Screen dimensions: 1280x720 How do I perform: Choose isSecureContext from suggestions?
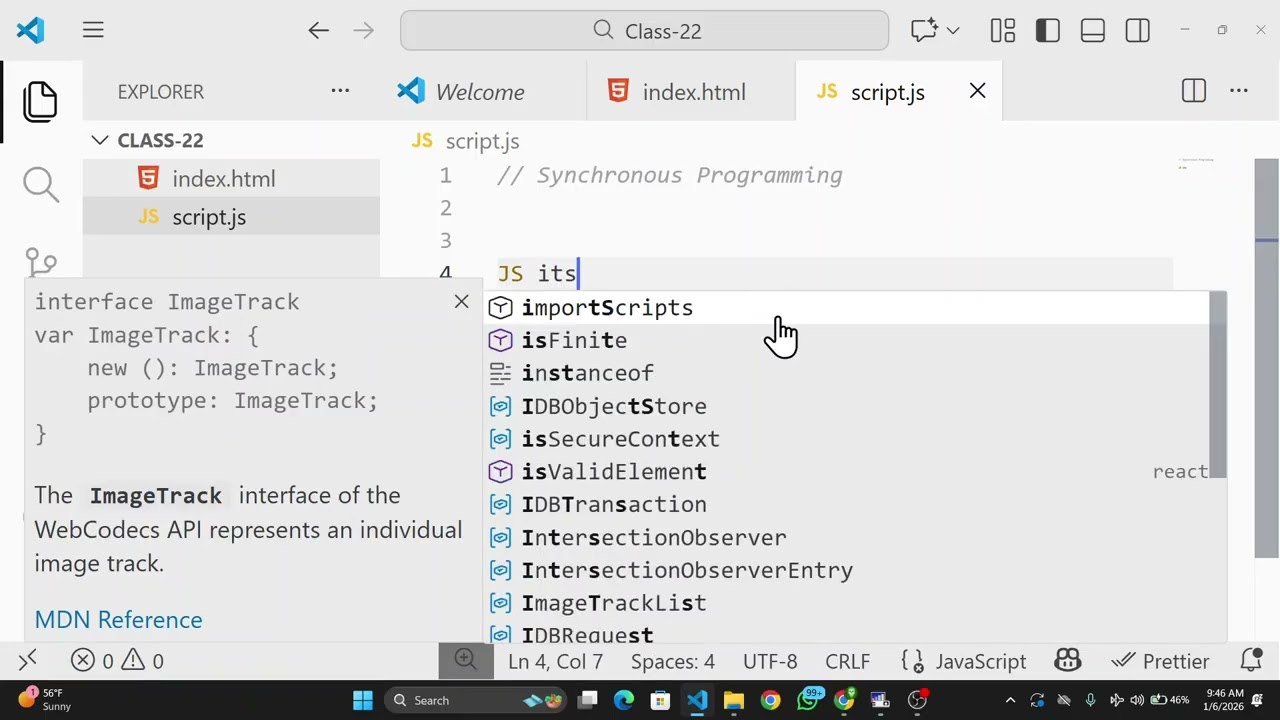[846, 439]
